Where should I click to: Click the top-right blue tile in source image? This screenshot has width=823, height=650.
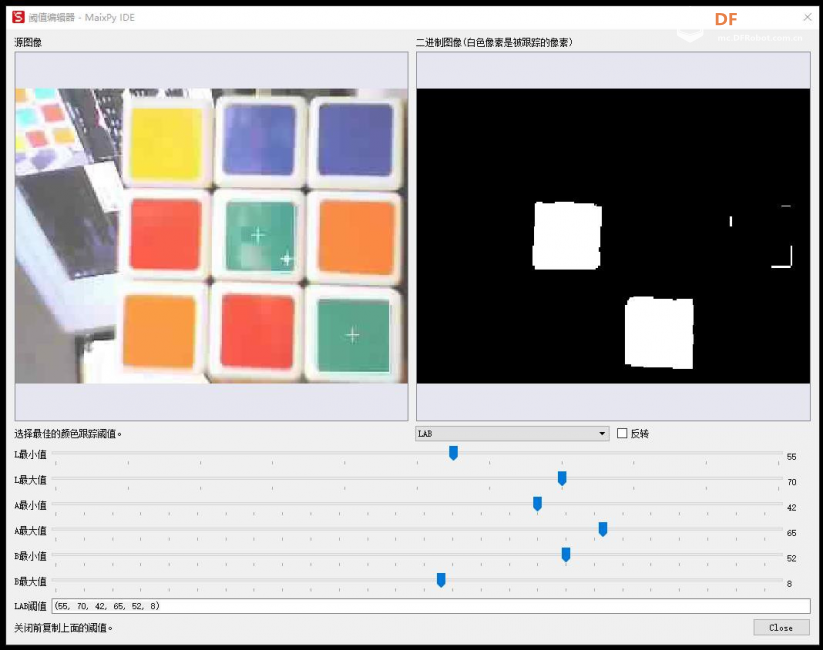point(355,139)
